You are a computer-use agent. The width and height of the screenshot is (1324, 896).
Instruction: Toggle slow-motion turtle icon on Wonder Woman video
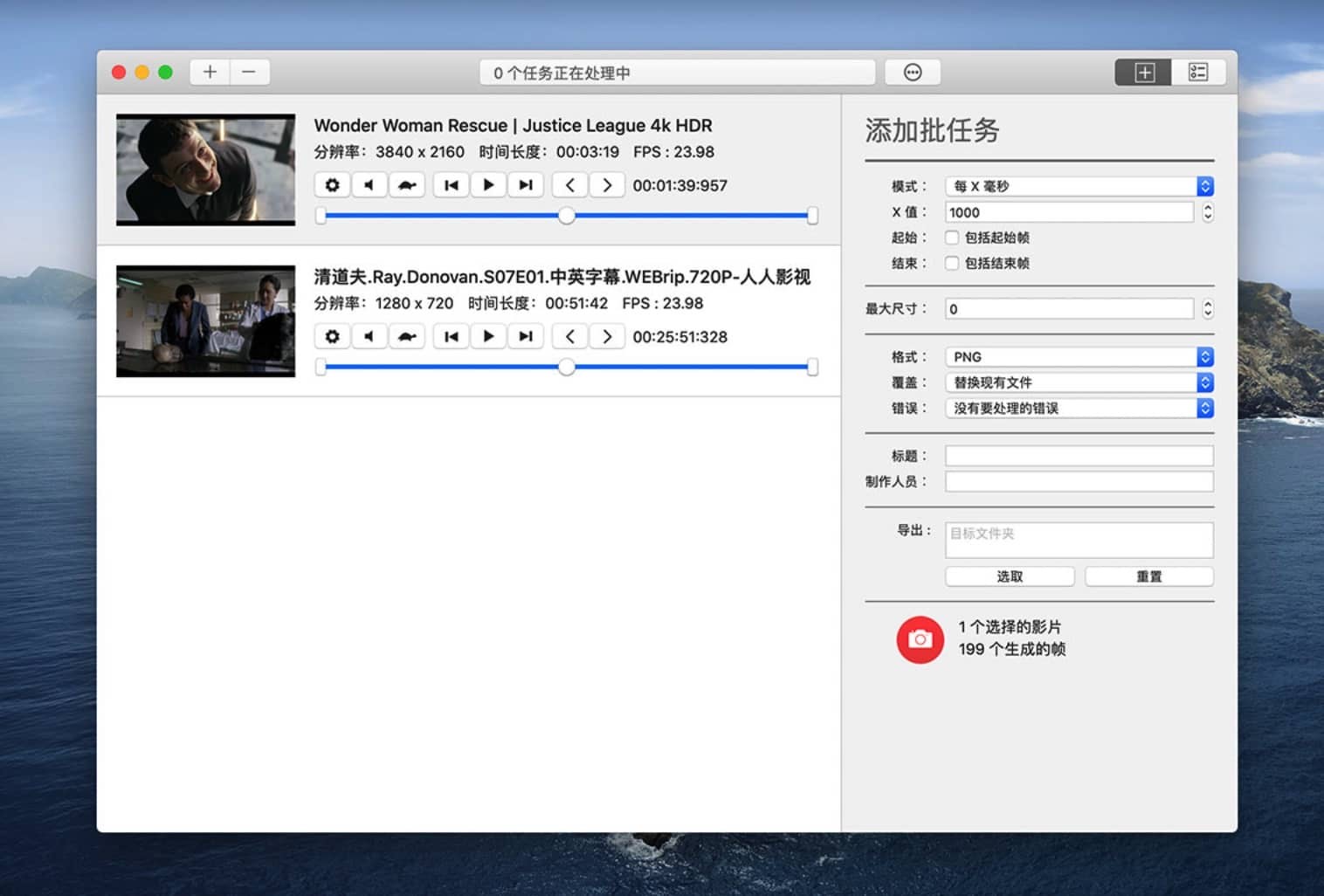pyautogui.click(x=407, y=185)
